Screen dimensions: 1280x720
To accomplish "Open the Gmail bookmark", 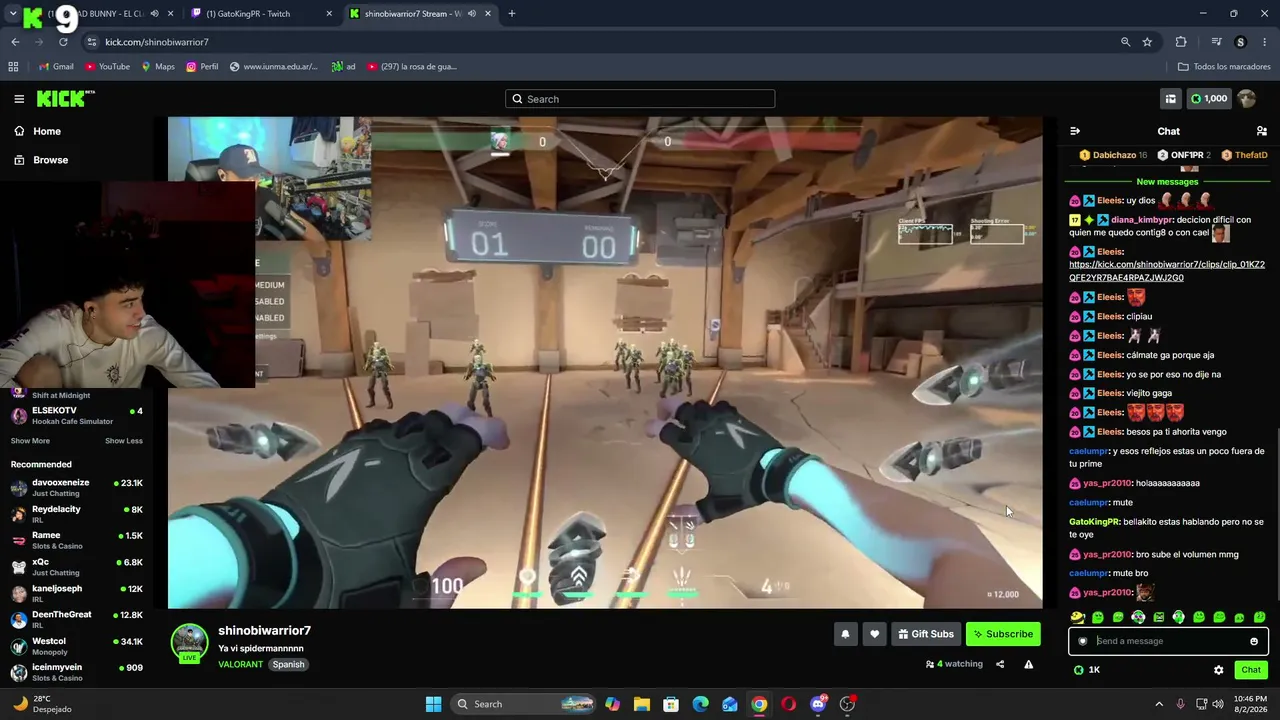I will pos(56,67).
